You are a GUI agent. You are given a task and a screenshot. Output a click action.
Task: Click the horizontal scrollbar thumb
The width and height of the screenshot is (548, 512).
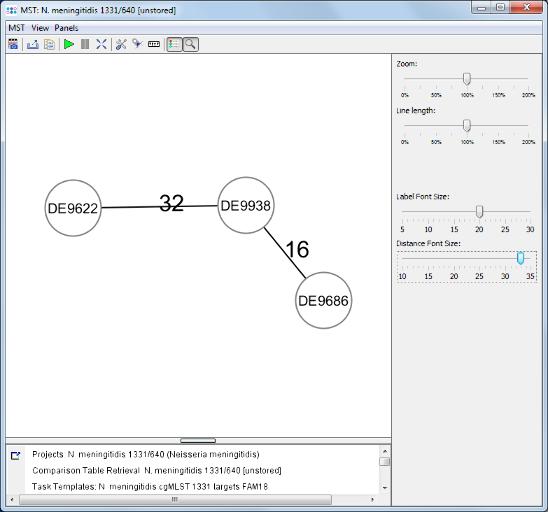point(175,499)
